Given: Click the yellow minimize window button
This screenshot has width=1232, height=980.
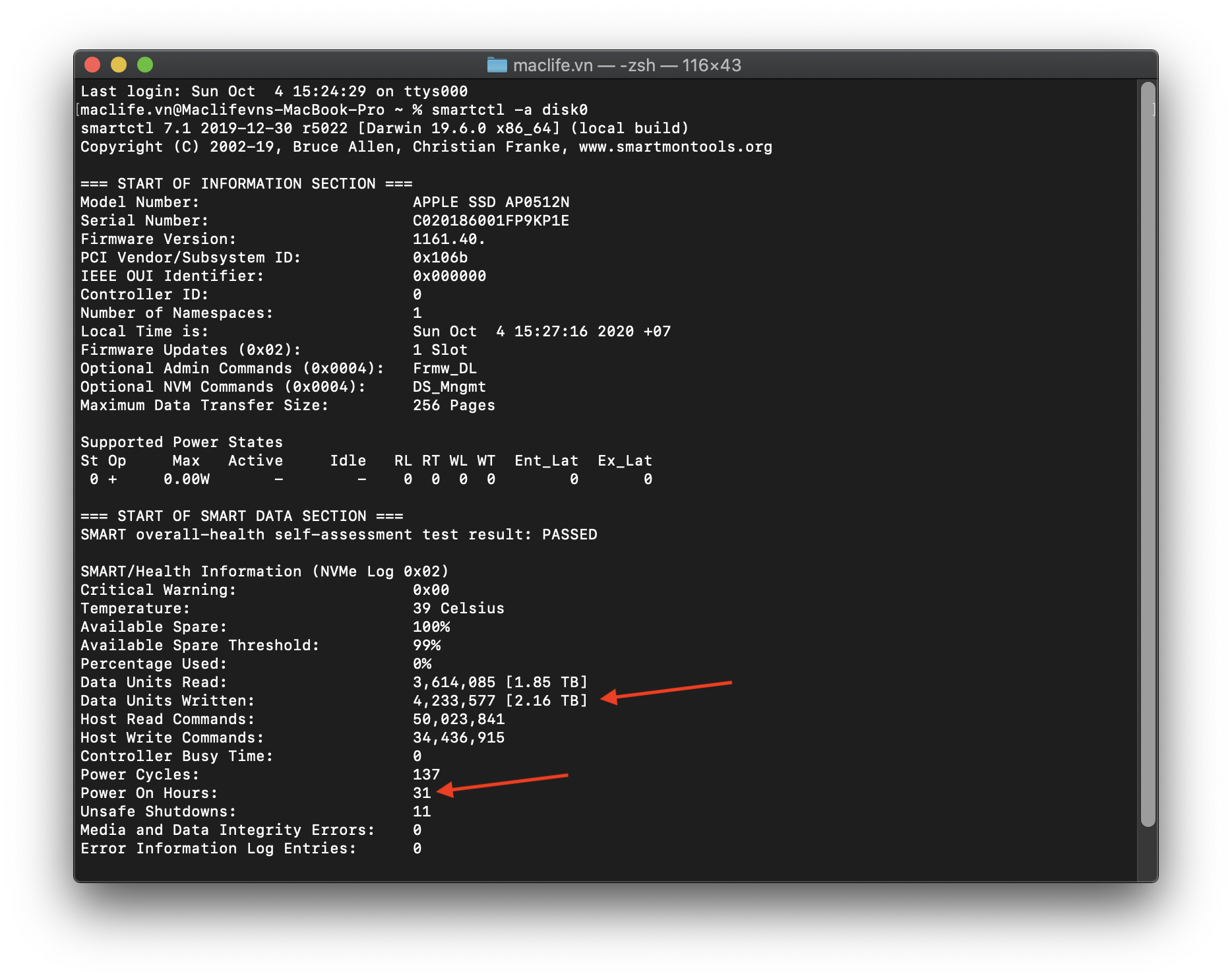Looking at the screenshot, I should (119, 65).
